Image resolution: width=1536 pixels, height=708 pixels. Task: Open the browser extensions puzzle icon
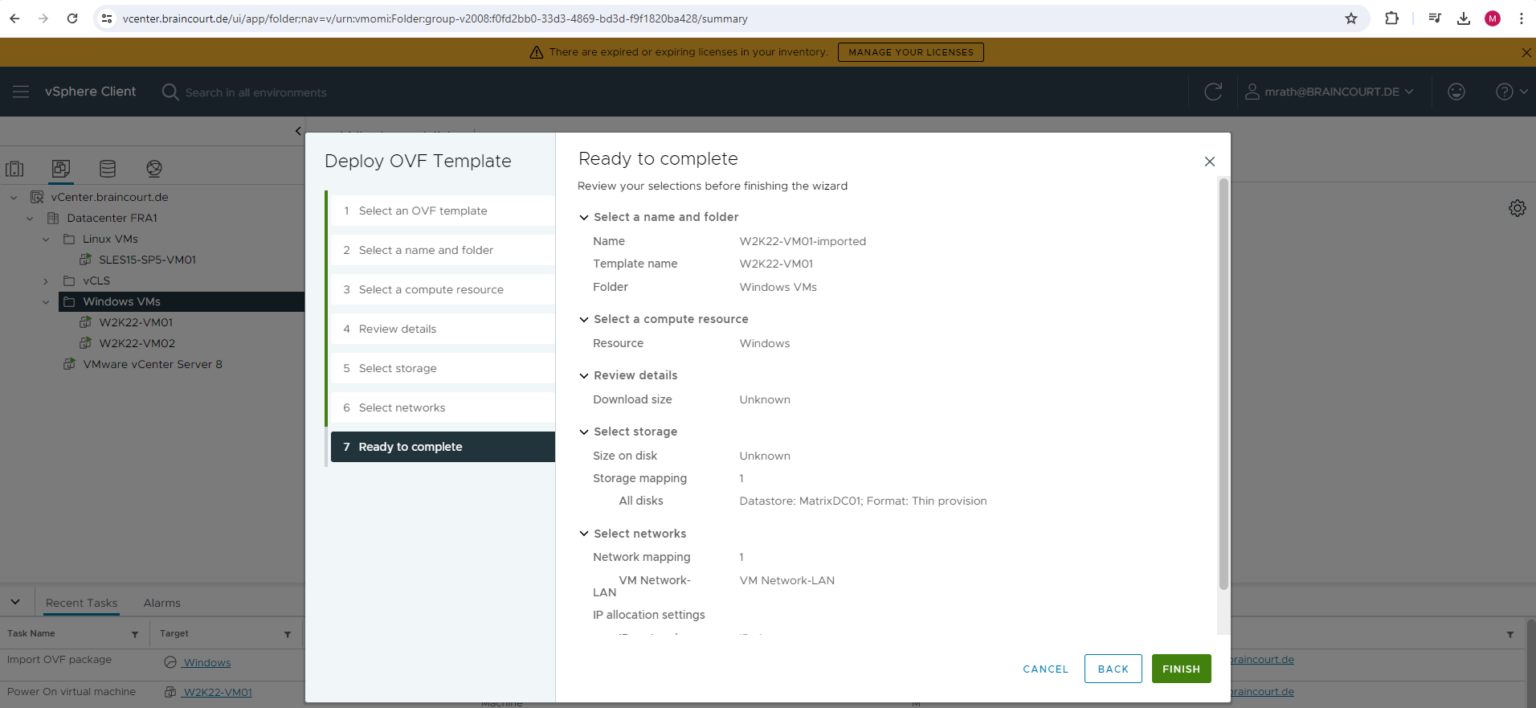(x=1391, y=17)
